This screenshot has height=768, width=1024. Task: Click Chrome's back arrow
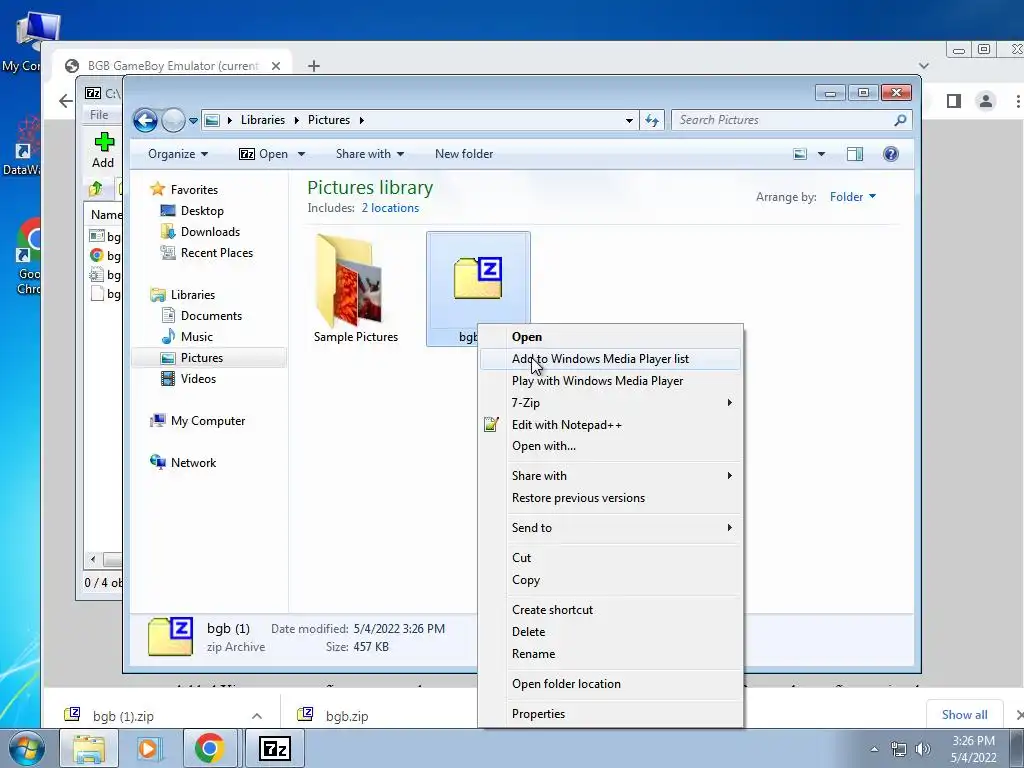coord(65,101)
